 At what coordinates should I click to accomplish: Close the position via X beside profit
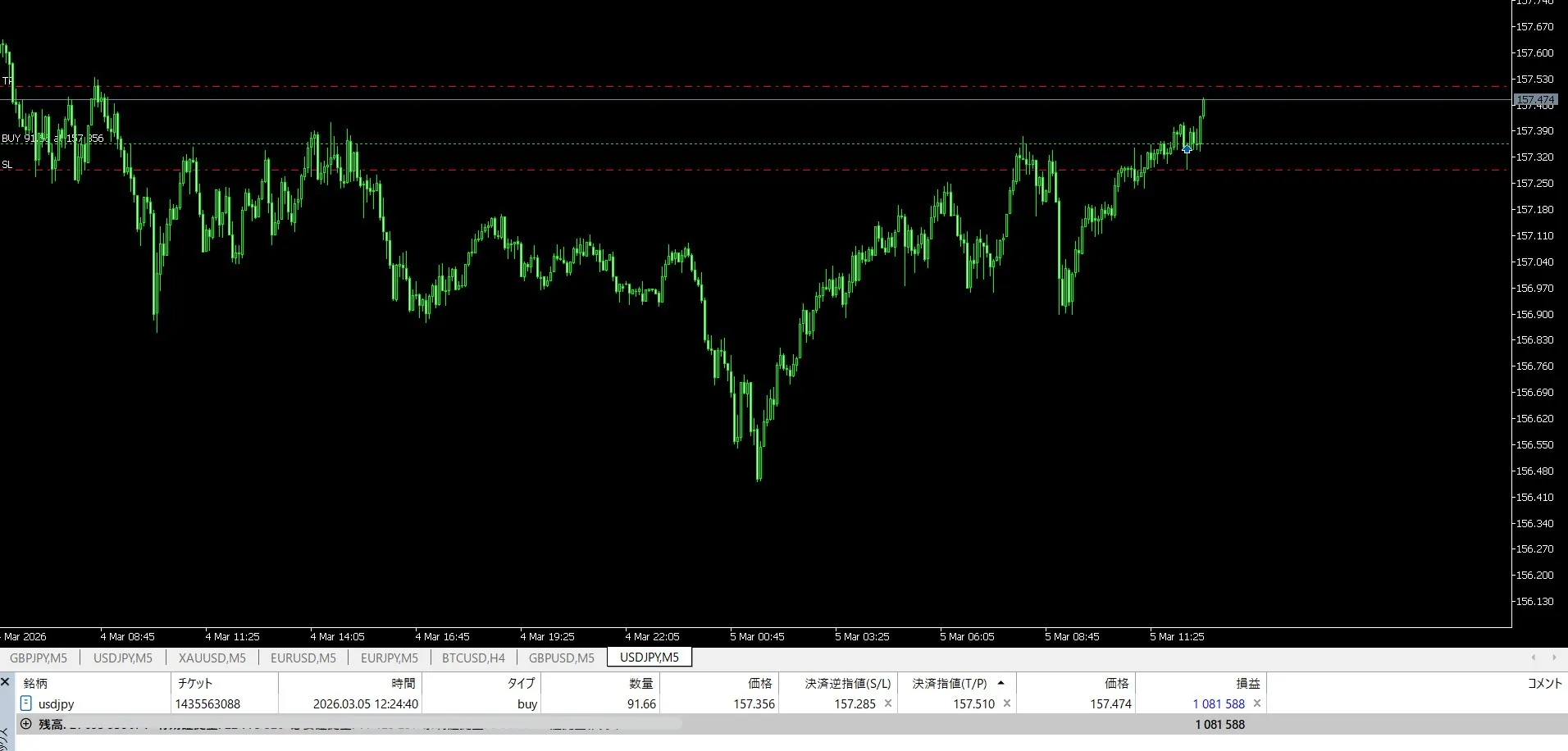(x=1257, y=703)
